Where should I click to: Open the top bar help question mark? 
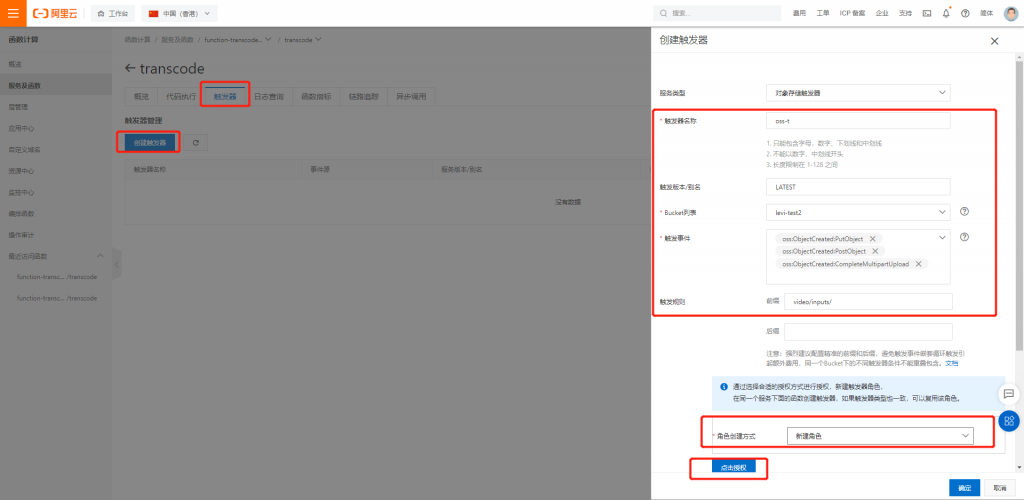coord(966,13)
